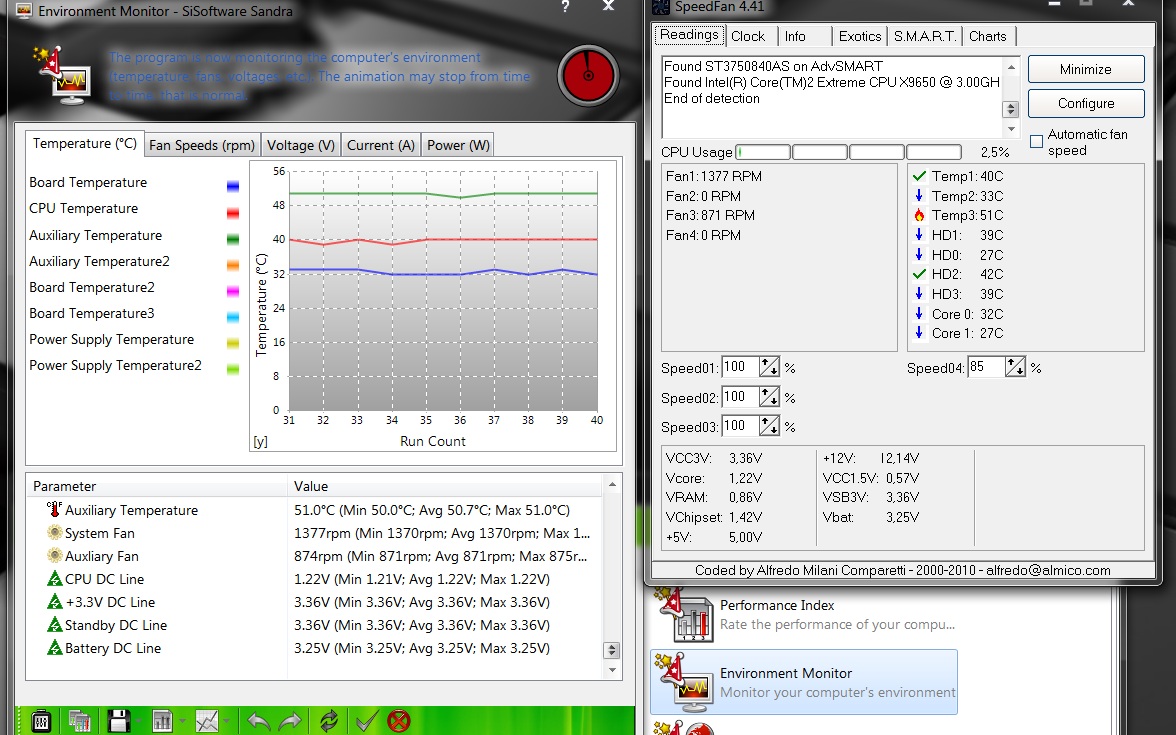Click the Minimize button in SpeedFan
Image resolution: width=1176 pixels, height=735 pixels.
(x=1086, y=69)
